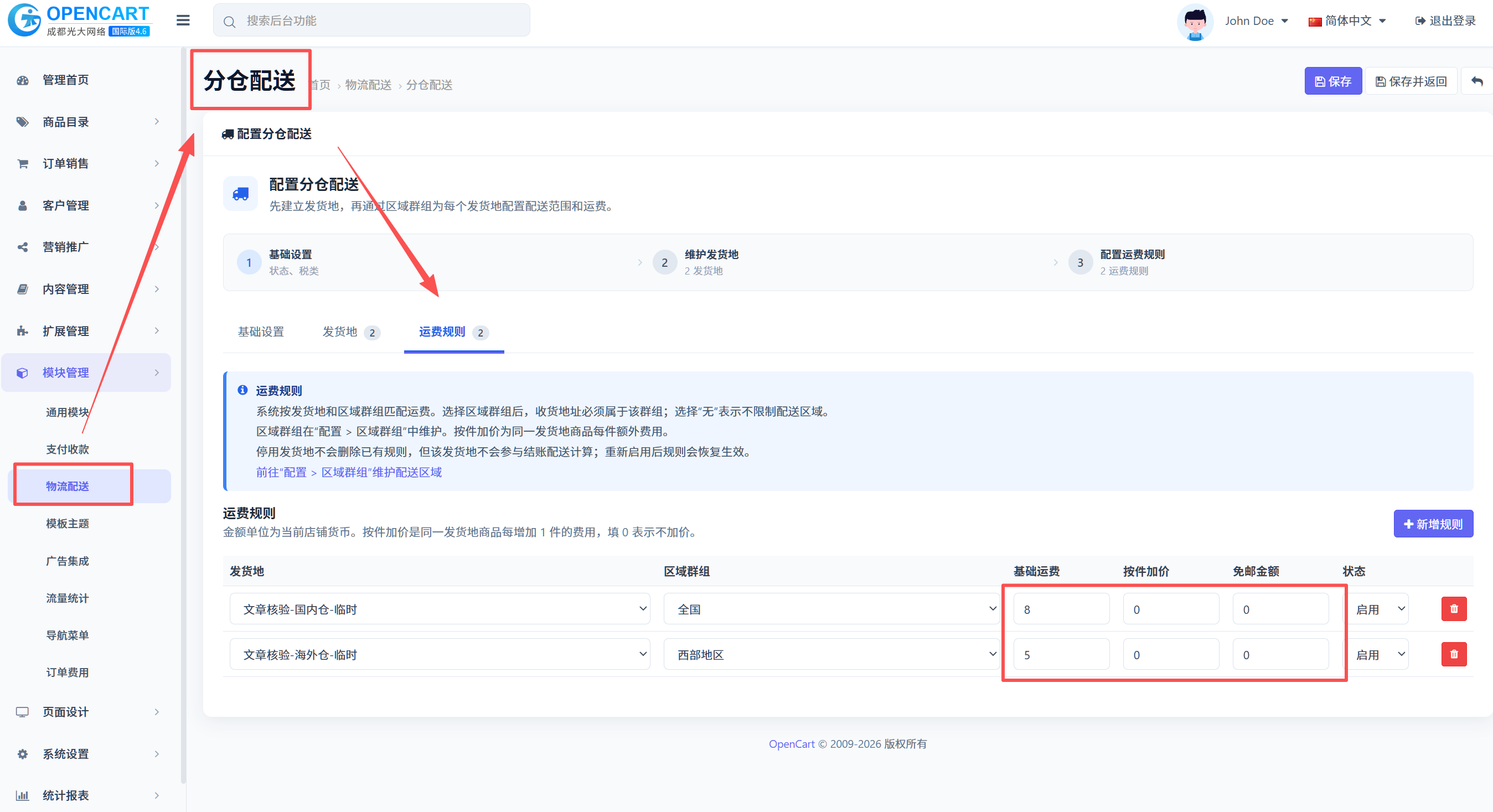The height and width of the screenshot is (812, 1493).
Task: Toggle the hamburger sidebar menu icon
Action: [x=183, y=20]
